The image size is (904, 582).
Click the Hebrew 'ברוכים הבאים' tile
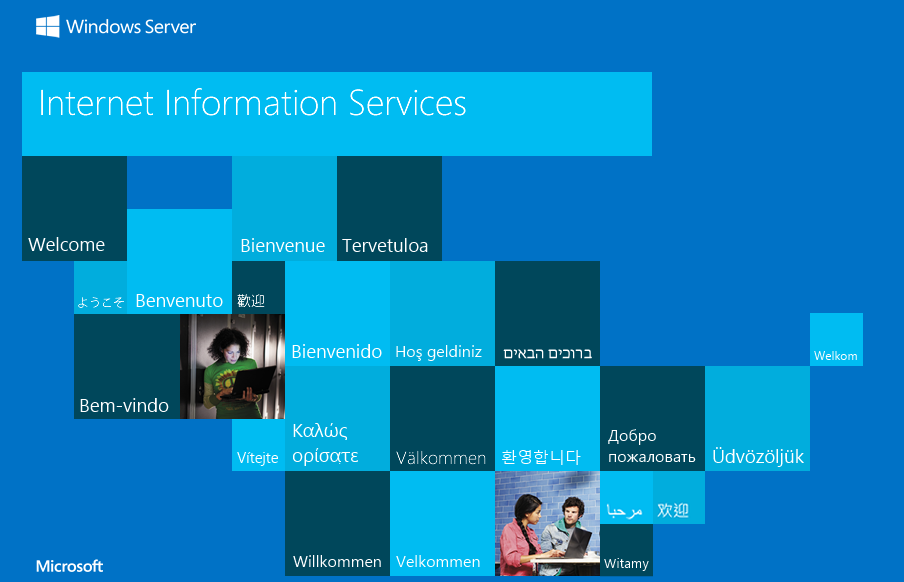click(547, 313)
